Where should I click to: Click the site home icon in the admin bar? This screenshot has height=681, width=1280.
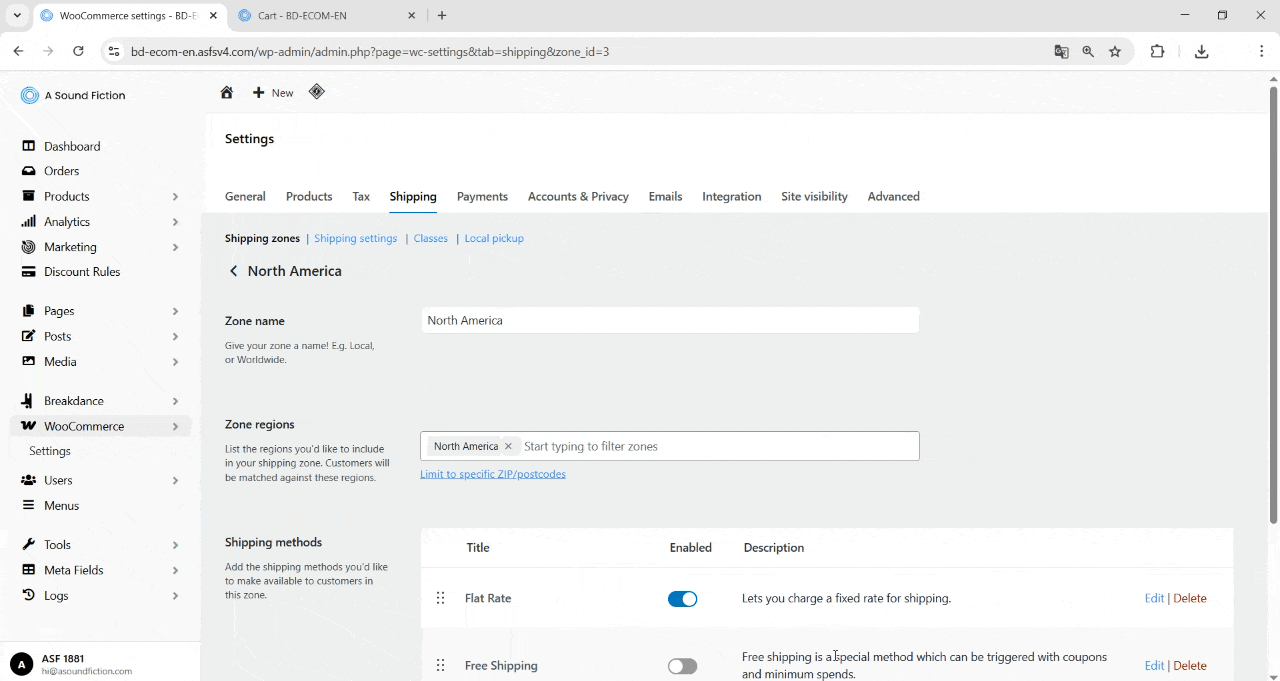pyautogui.click(x=226, y=92)
